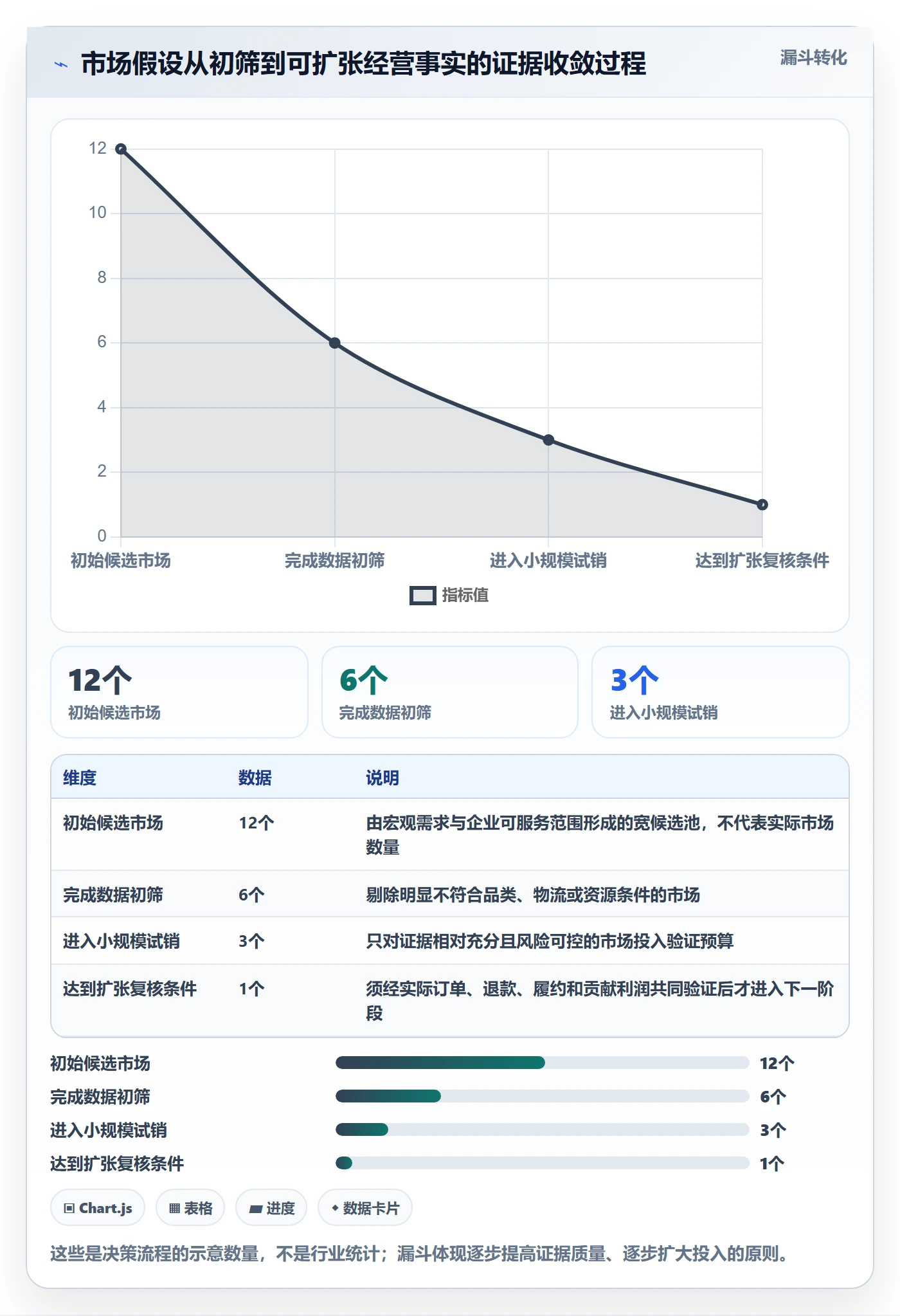Select the chart data point at value 12

point(121,149)
